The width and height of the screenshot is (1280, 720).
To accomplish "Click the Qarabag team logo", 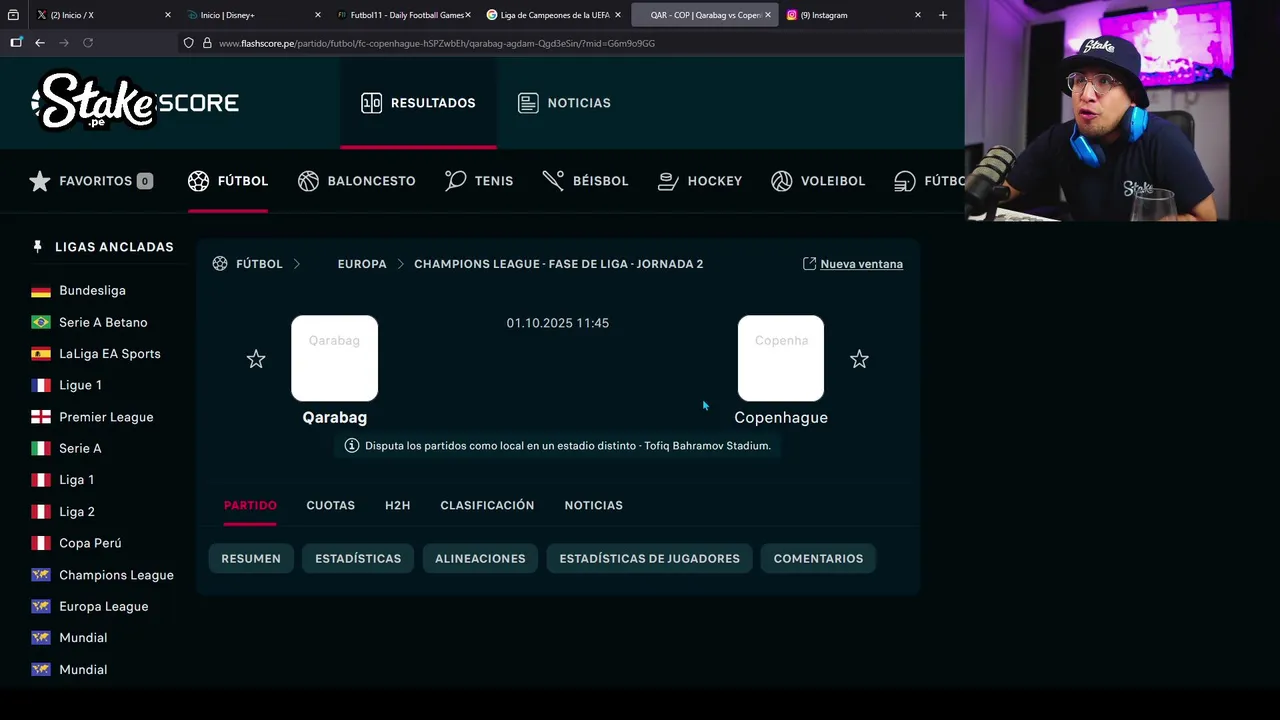I will (x=334, y=358).
